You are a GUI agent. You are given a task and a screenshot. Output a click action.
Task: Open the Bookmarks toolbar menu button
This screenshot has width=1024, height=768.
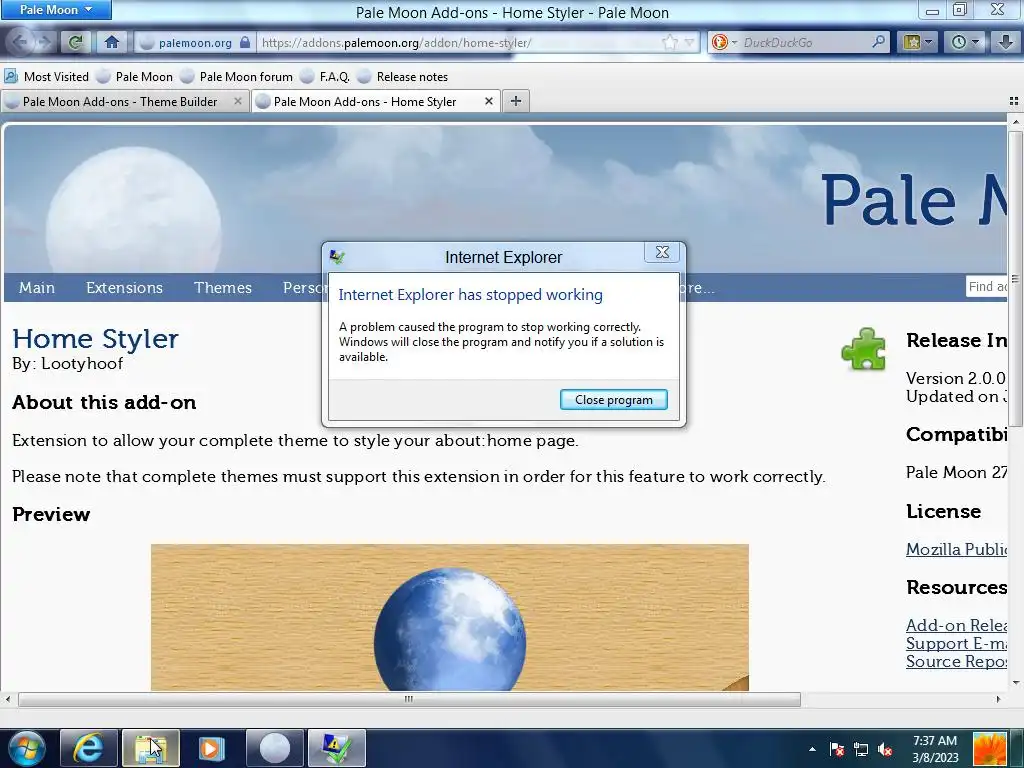pos(918,42)
